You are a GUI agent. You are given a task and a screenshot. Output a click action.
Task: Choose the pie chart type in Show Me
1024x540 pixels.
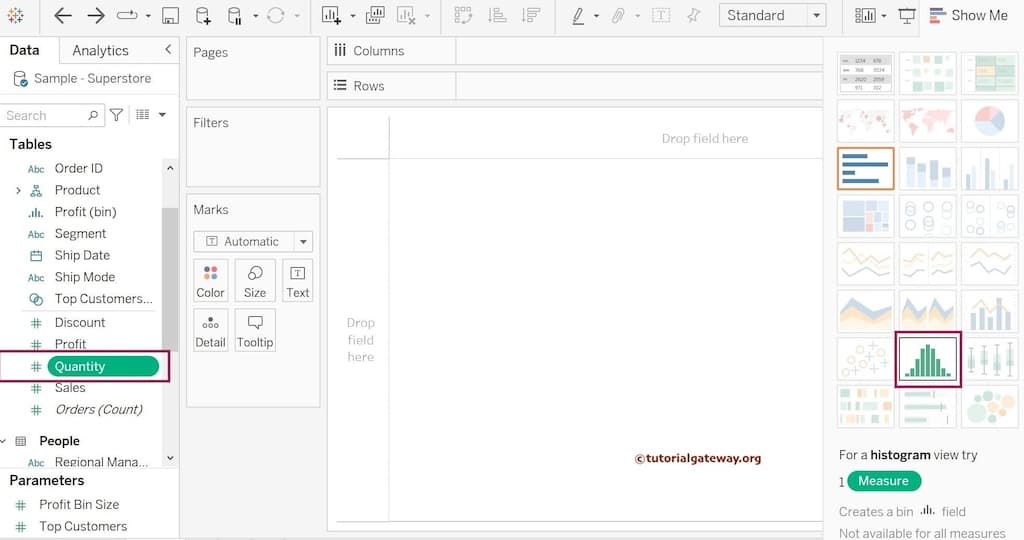click(x=988, y=121)
